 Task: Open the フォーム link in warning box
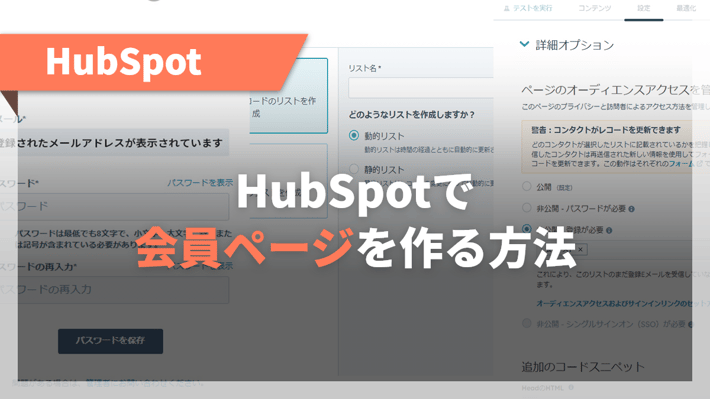pyautogui.click(x=681, y=163)
